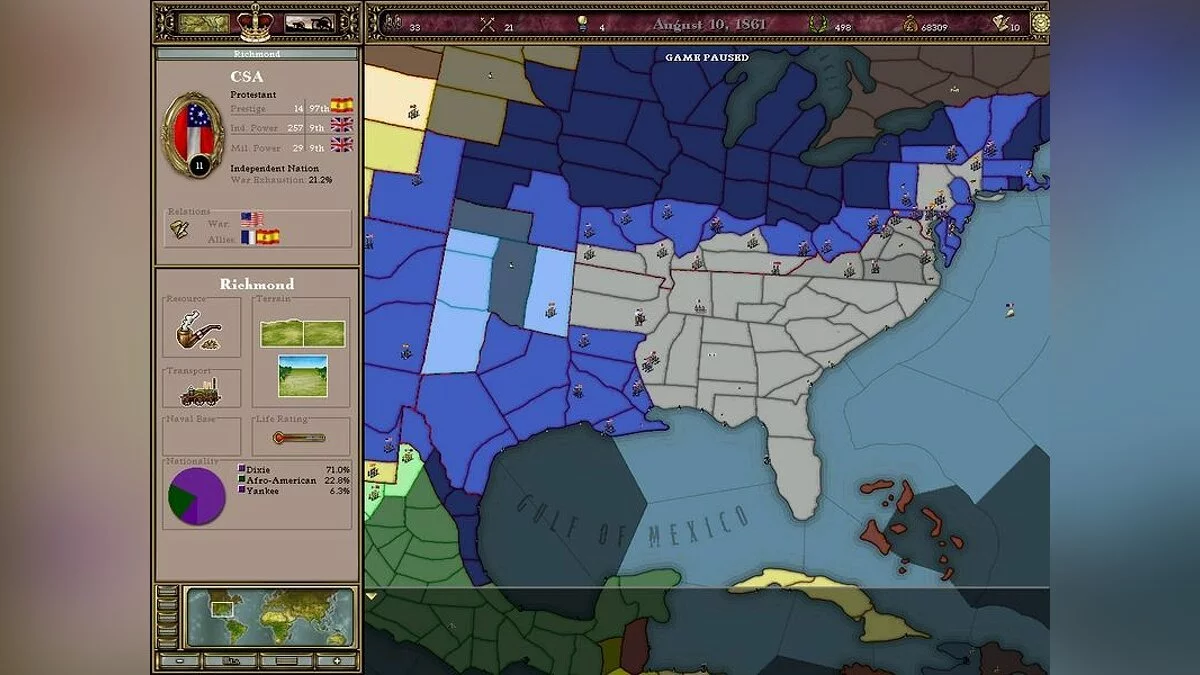Click the Life Rating thermometer gauge

click(x=299, y=438)
